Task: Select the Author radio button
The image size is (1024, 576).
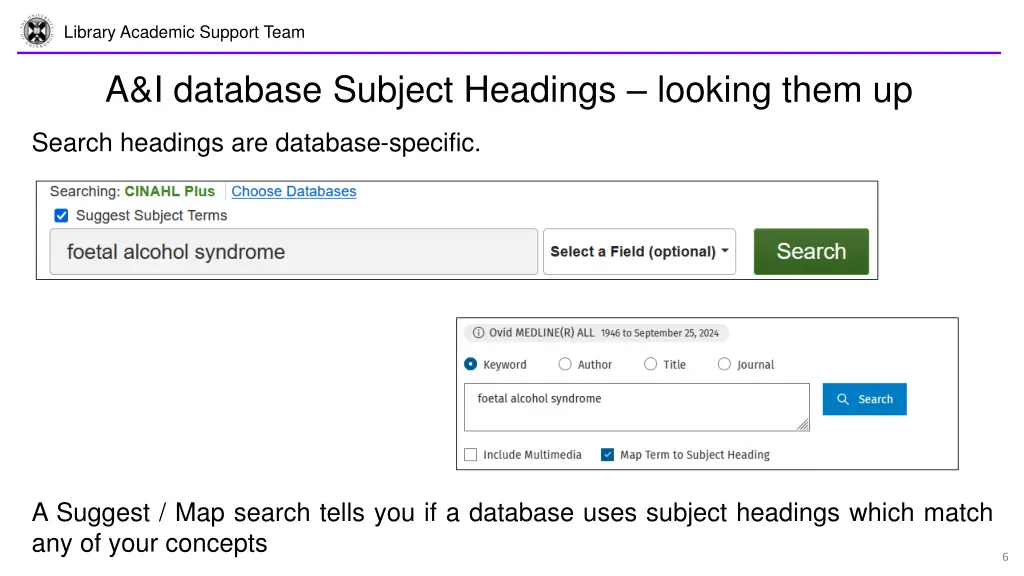Action: [565, 364]
